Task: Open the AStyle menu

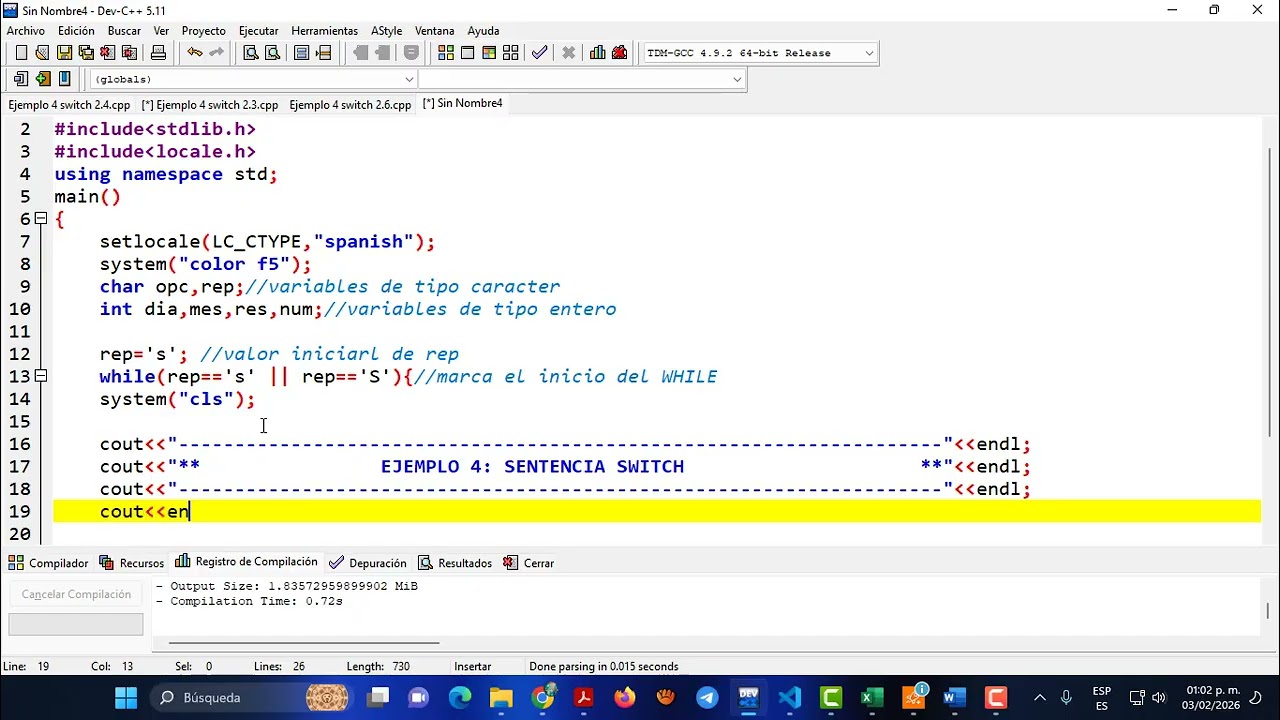Action: point(387,31)
